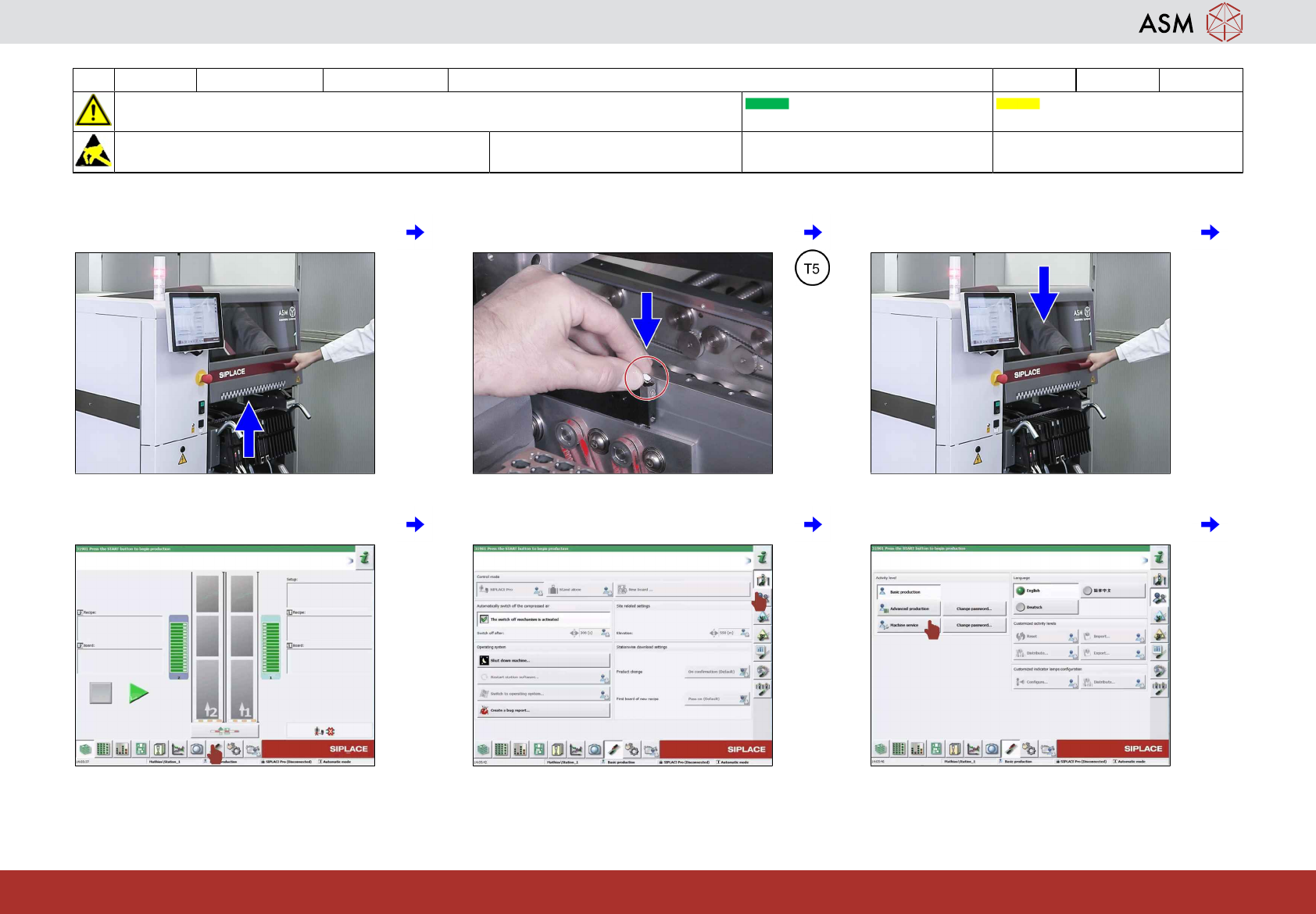
Task: Expand the blue arrow beside the production overview info icon
Action: pos(349,561)
